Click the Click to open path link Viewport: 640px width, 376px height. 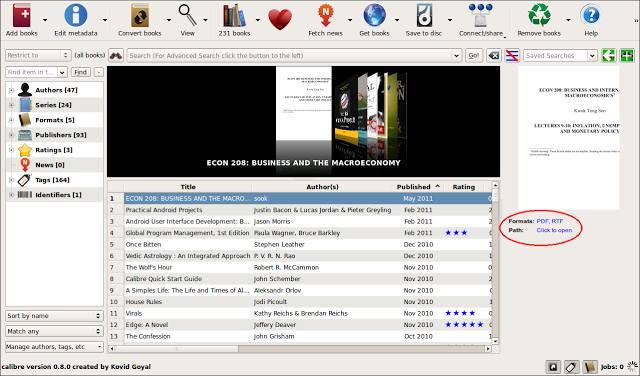tap(554, 230)
